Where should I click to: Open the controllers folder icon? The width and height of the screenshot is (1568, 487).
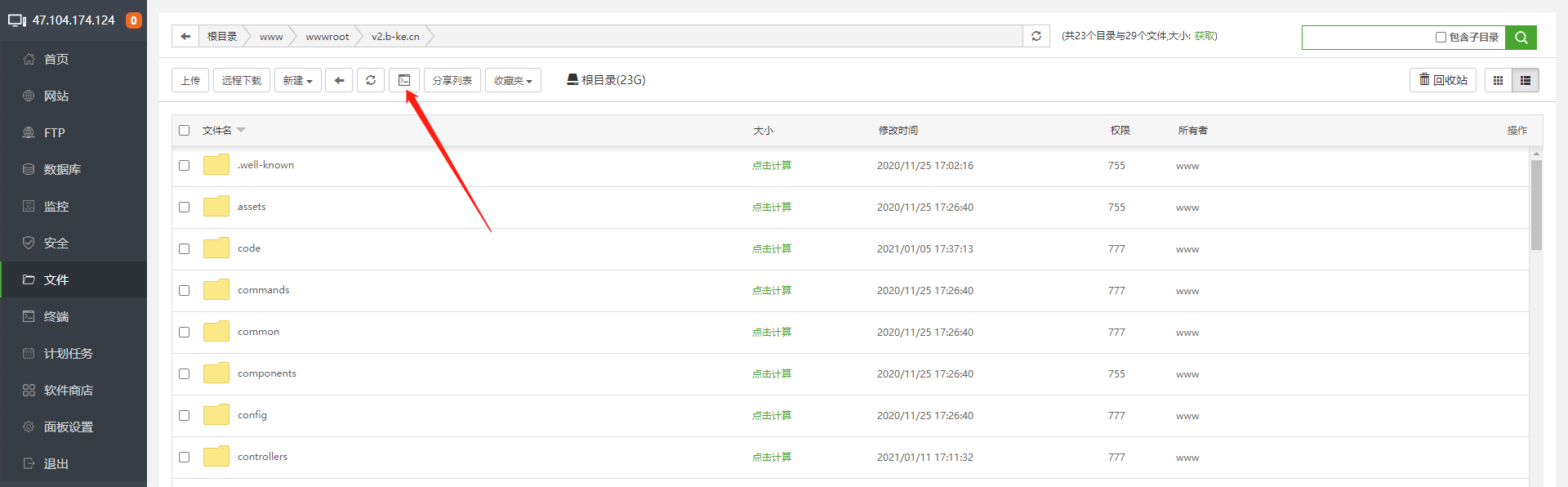(x=216, y=457)
